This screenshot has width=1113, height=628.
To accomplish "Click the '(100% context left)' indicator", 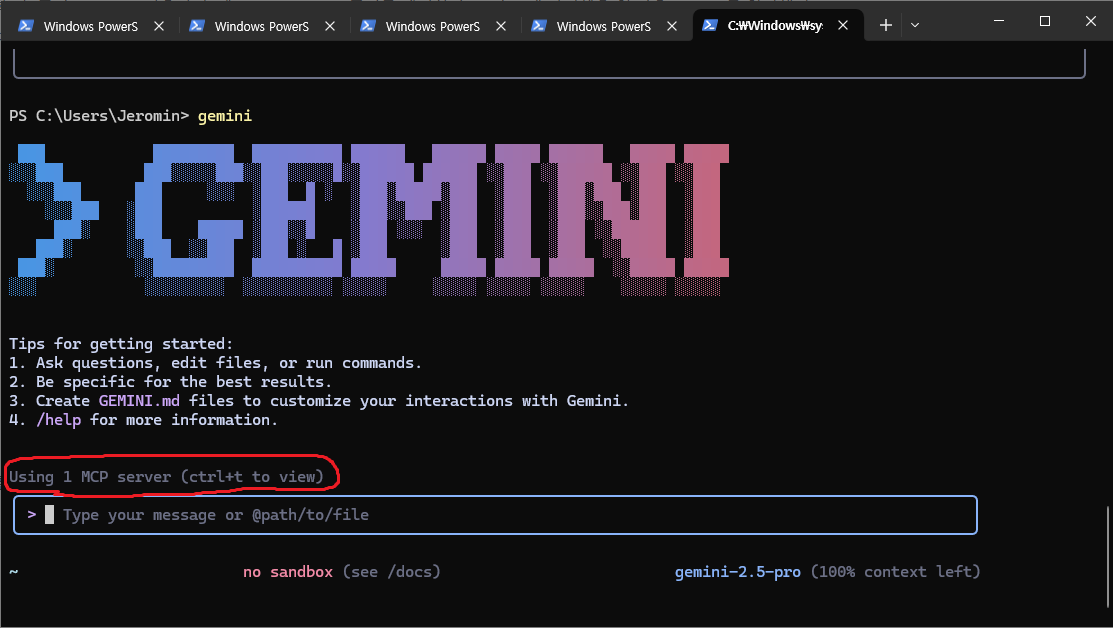I will click(x=896, y=572).
